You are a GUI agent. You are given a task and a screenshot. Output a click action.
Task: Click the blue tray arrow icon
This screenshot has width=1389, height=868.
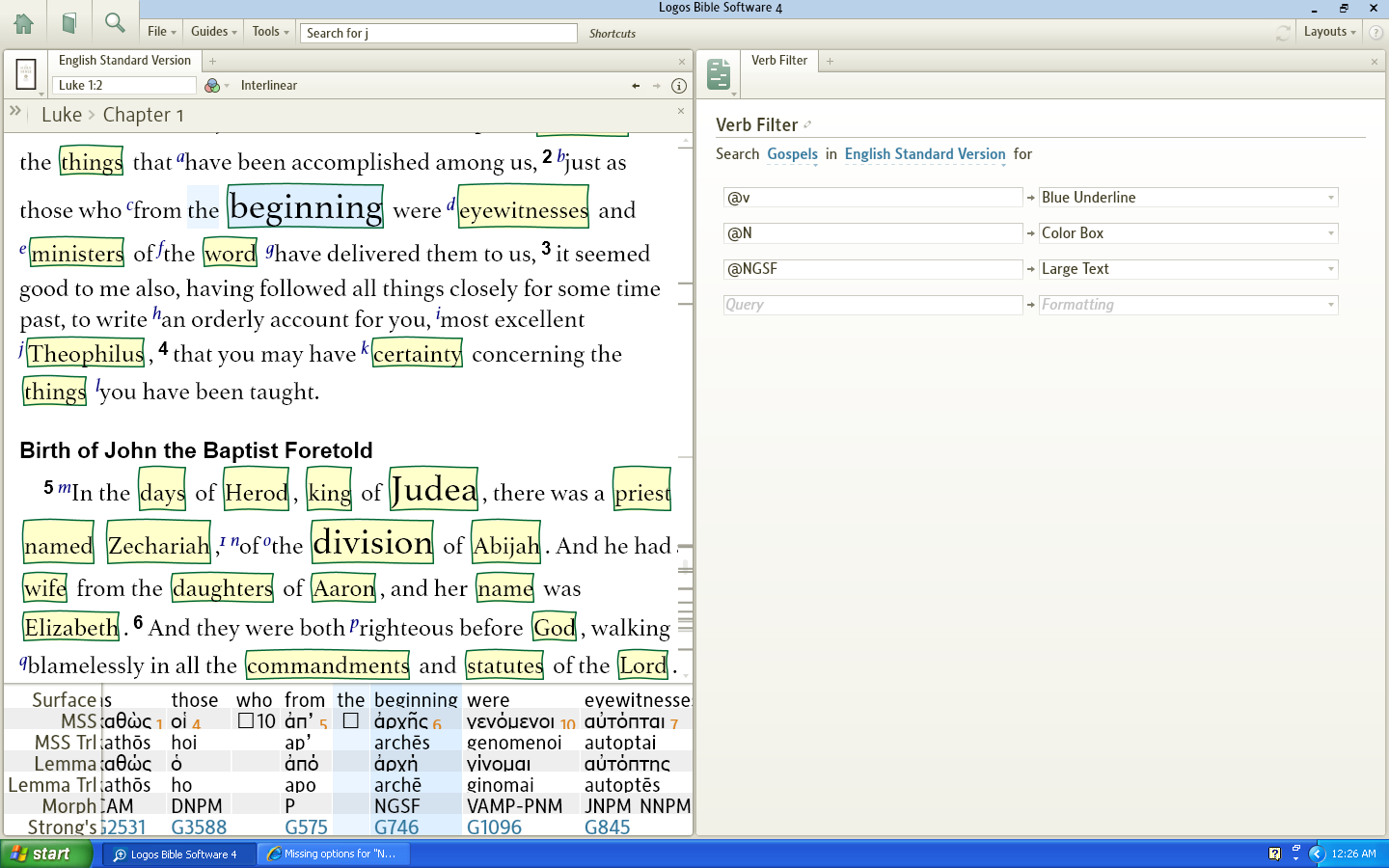[1317, 854]
